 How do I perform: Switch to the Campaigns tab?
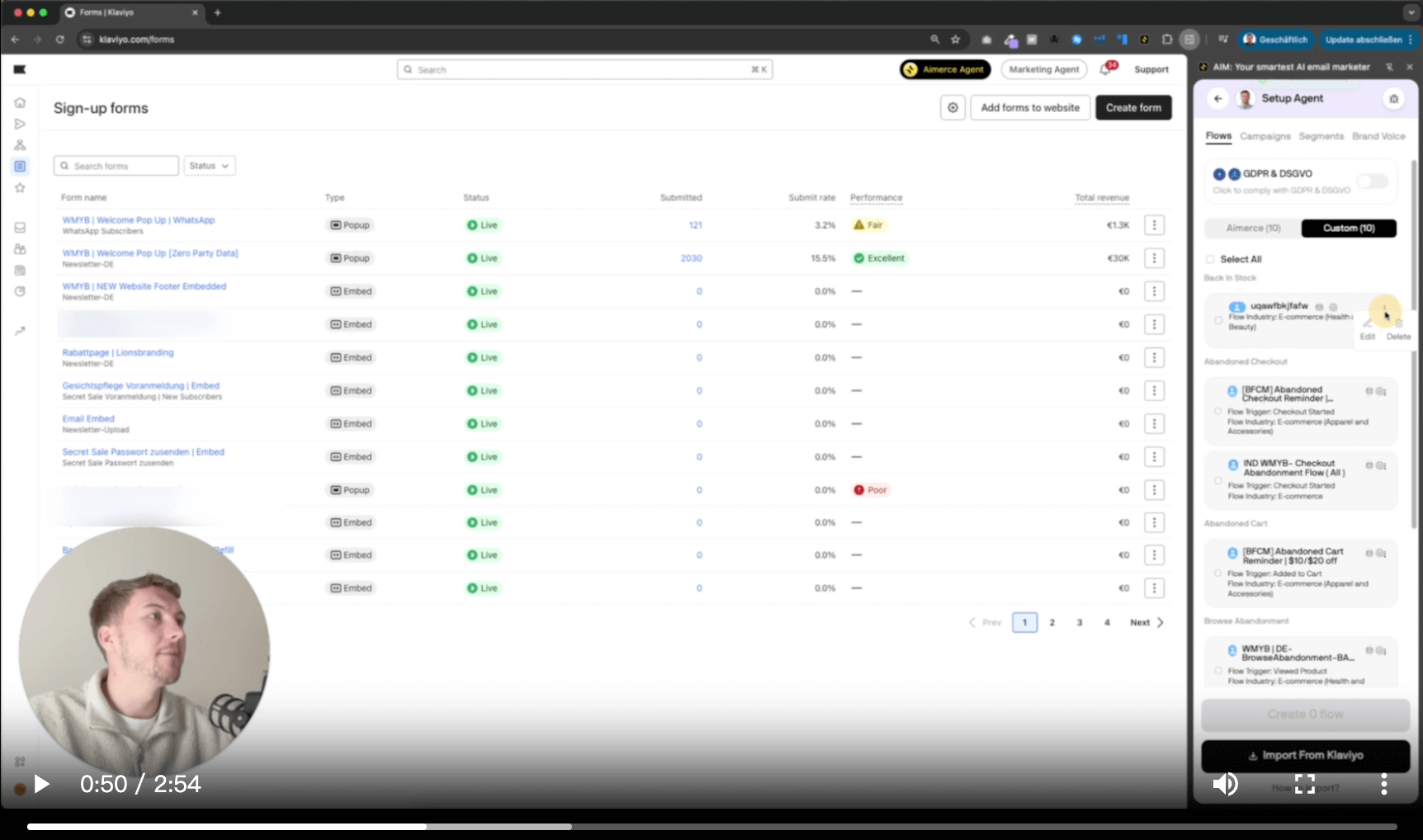click(x=1265, y=136)
